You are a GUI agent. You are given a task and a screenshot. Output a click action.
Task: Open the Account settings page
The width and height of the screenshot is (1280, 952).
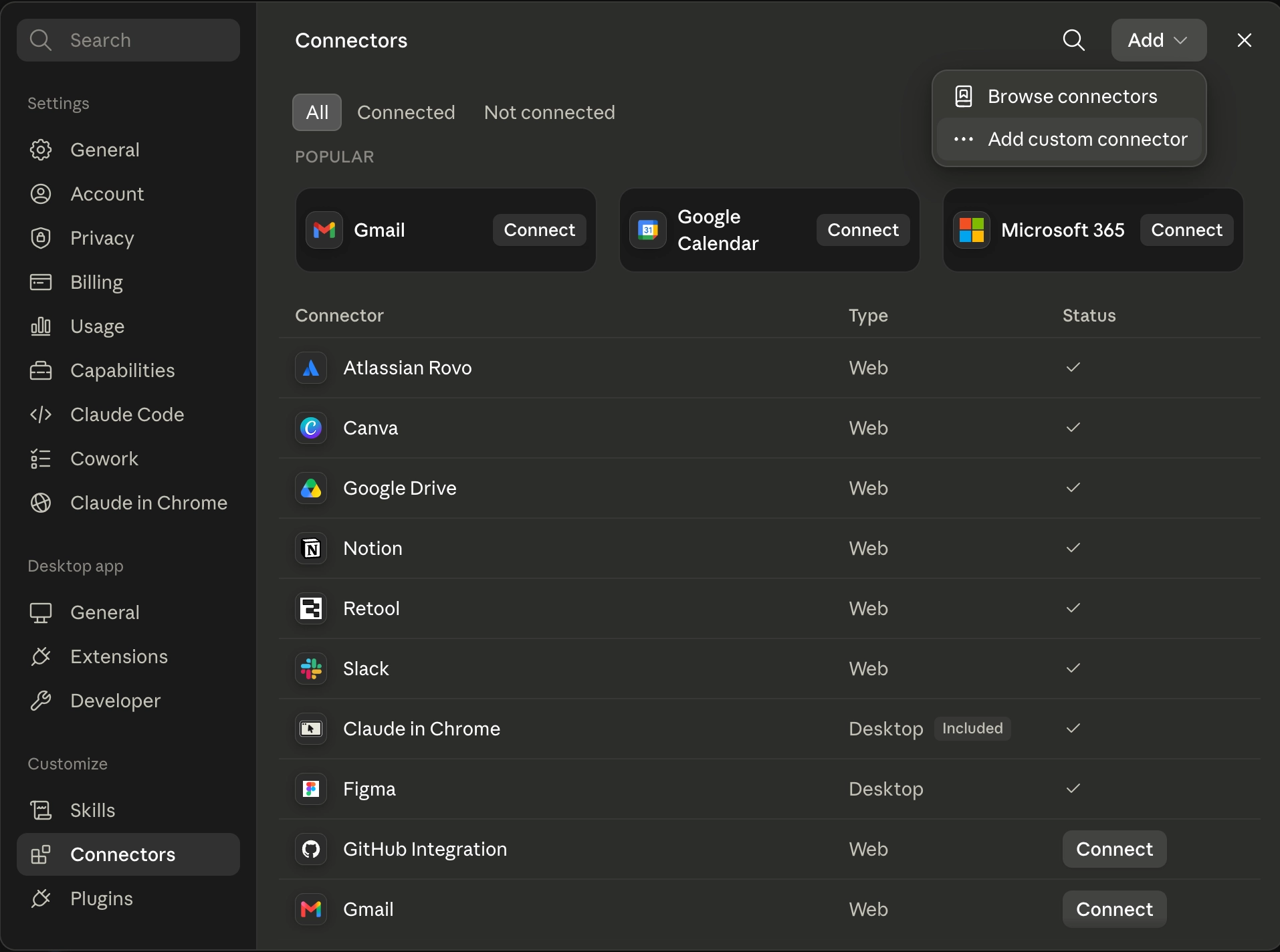[128, 194]
